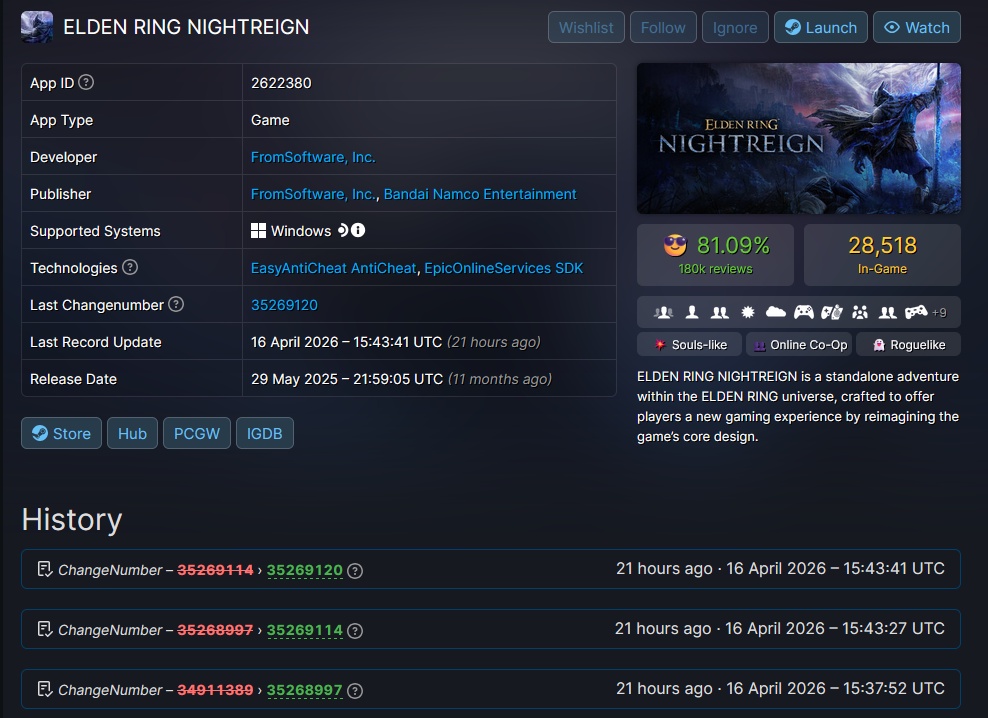Click the gamepad icon next to +9
The width and height of the screenshot is (988, 718).
pyautogui.click(x=916, y=312)
